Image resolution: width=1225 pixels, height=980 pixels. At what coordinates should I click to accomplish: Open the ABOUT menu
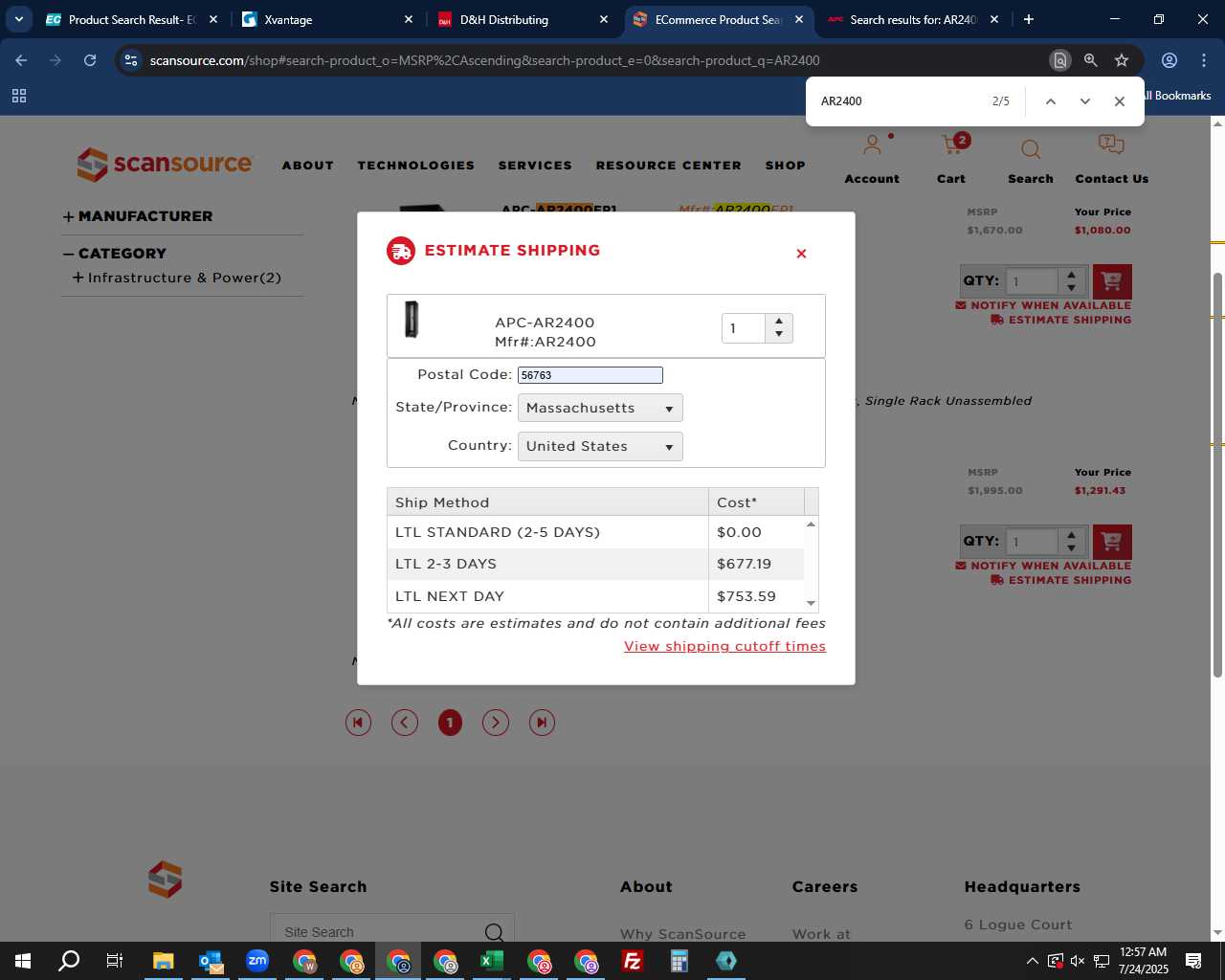[x=308, y=166]
